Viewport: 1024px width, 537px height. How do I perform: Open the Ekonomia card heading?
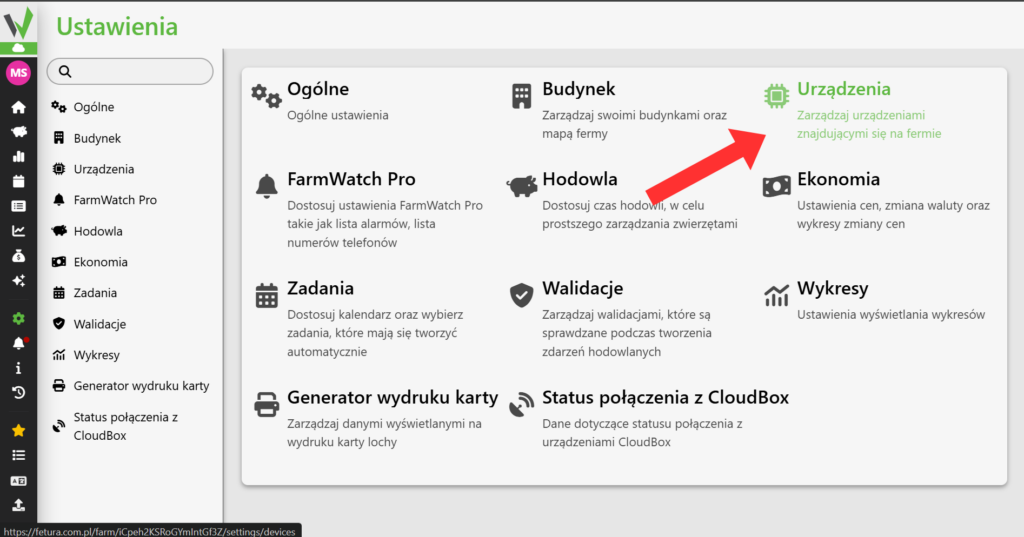click(839, 179)
